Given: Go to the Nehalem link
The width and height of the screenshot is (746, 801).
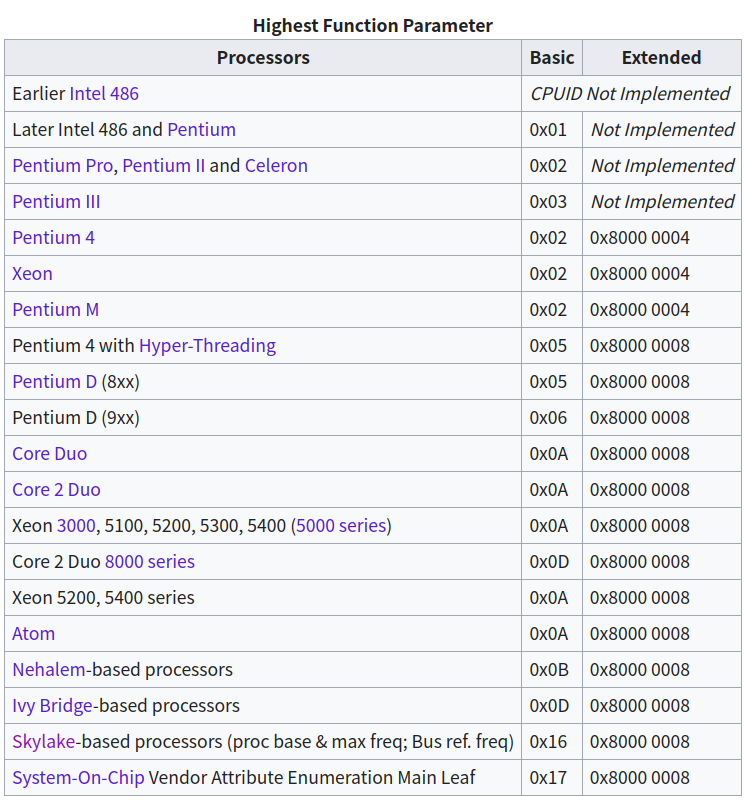Looking at the screenshot, I should (x=49, y=669).
